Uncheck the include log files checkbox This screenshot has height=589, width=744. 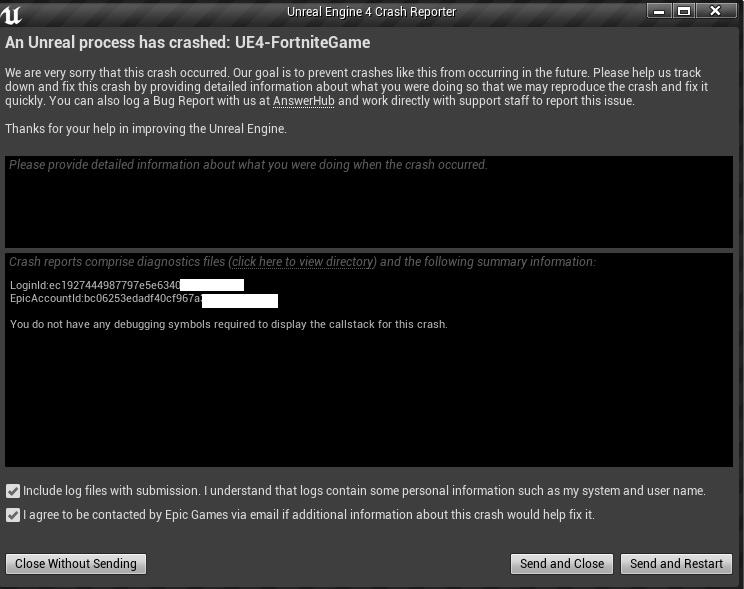[13, 491]
